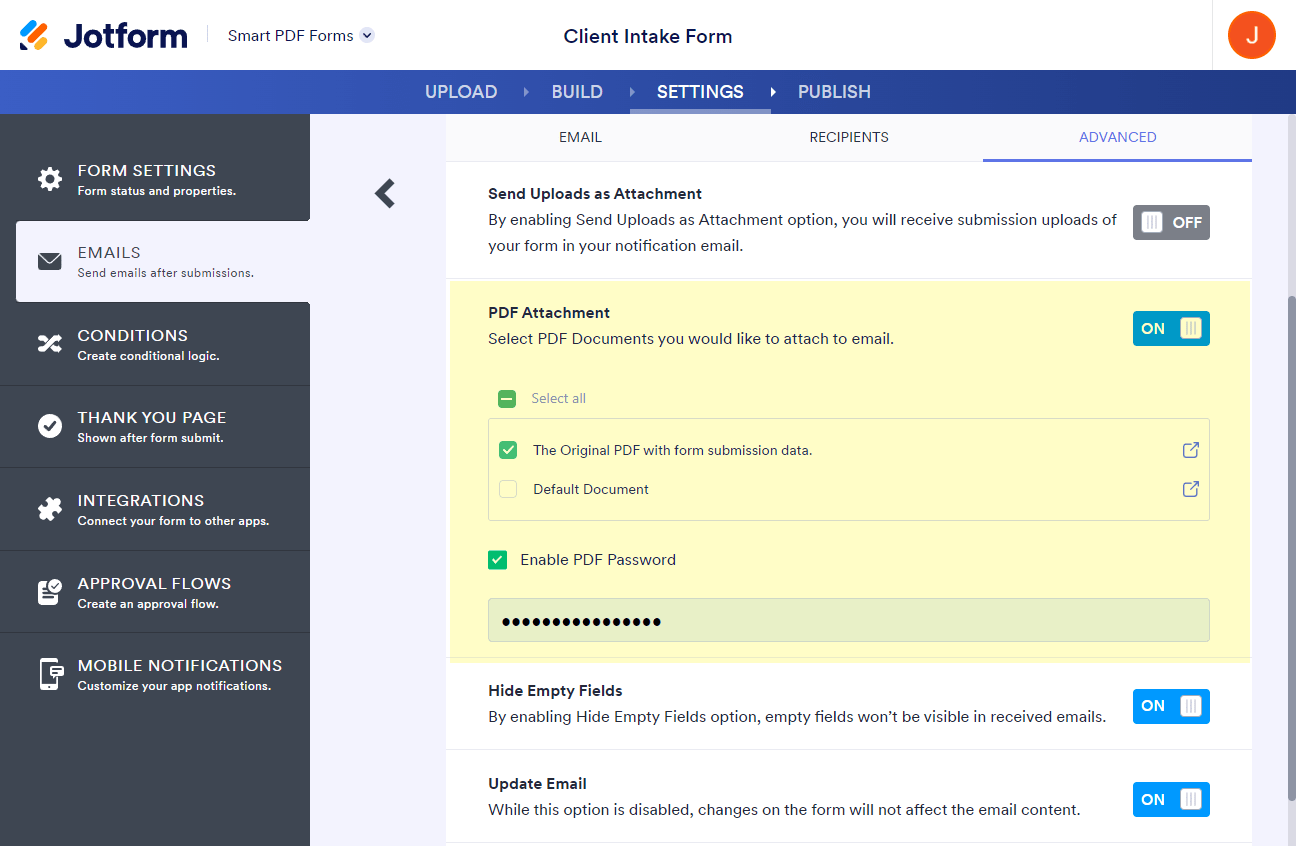Open Approval Flows section
Viewport: 1296px width, 846px height.
(x=155, y=592)
